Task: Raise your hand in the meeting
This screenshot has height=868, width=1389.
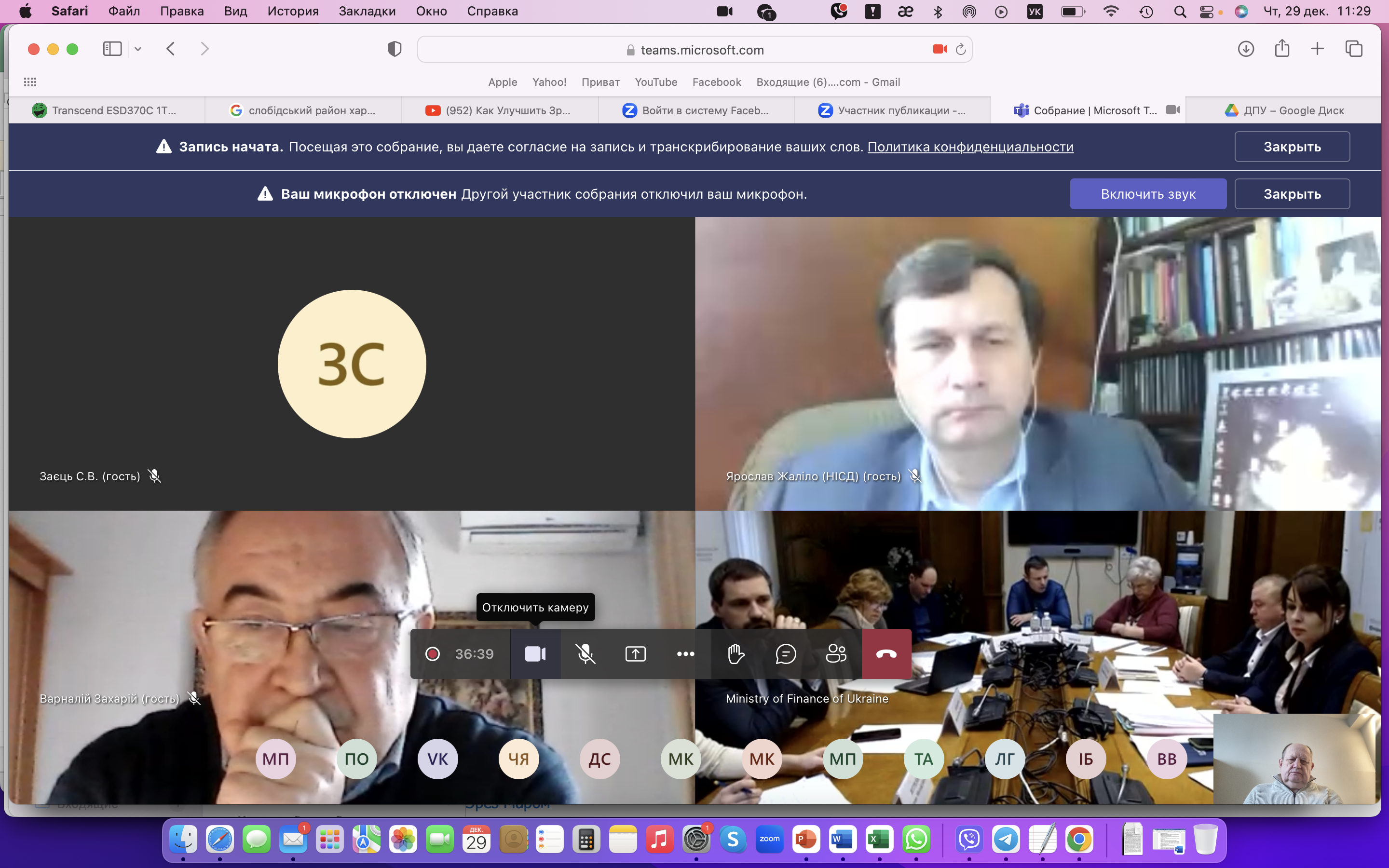Action: point(735,654)
